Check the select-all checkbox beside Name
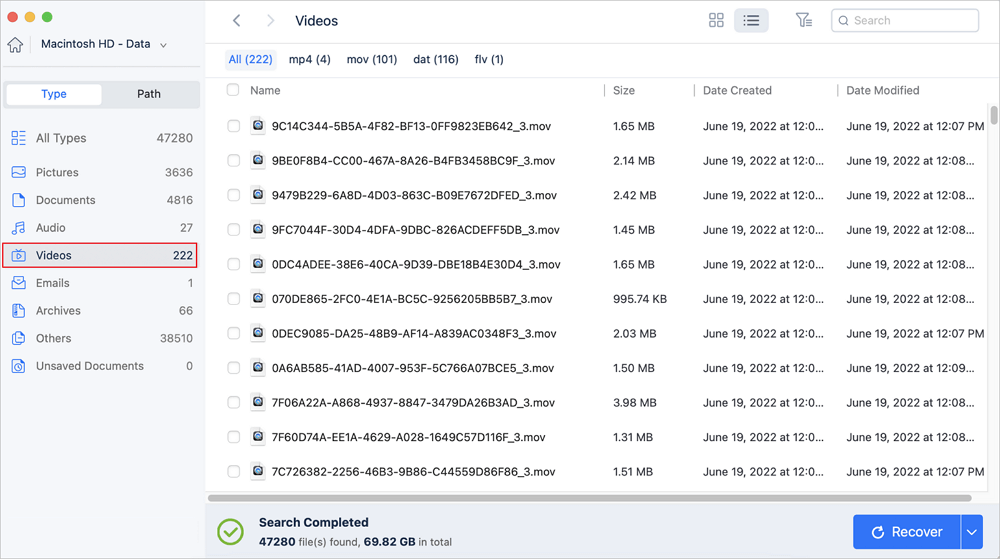 (233, 90)
